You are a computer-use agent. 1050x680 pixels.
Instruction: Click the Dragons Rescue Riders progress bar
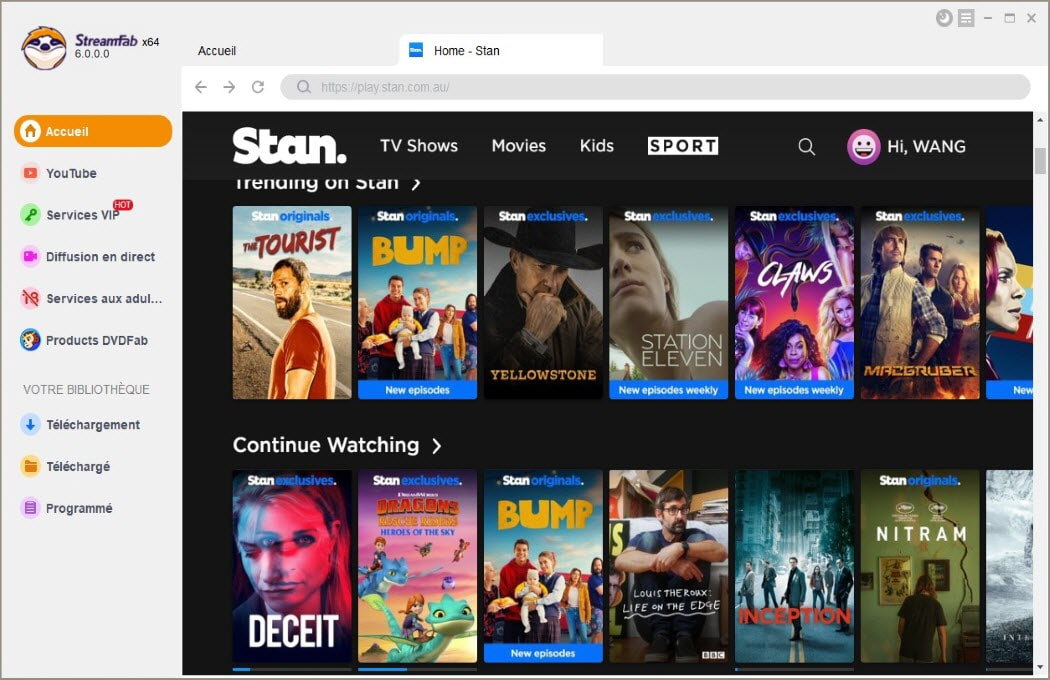point(417,669)
